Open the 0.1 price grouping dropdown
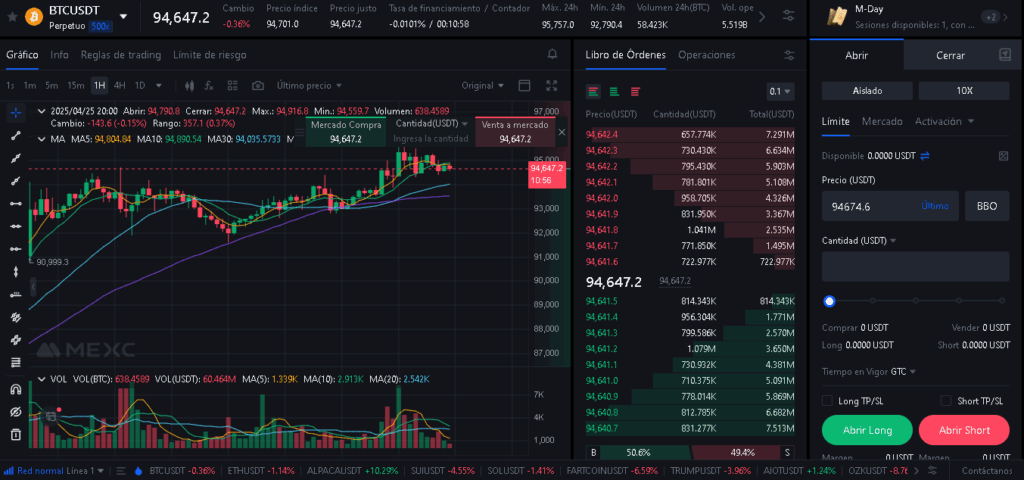The image size is (1024, 480). [x=780, y=91]
